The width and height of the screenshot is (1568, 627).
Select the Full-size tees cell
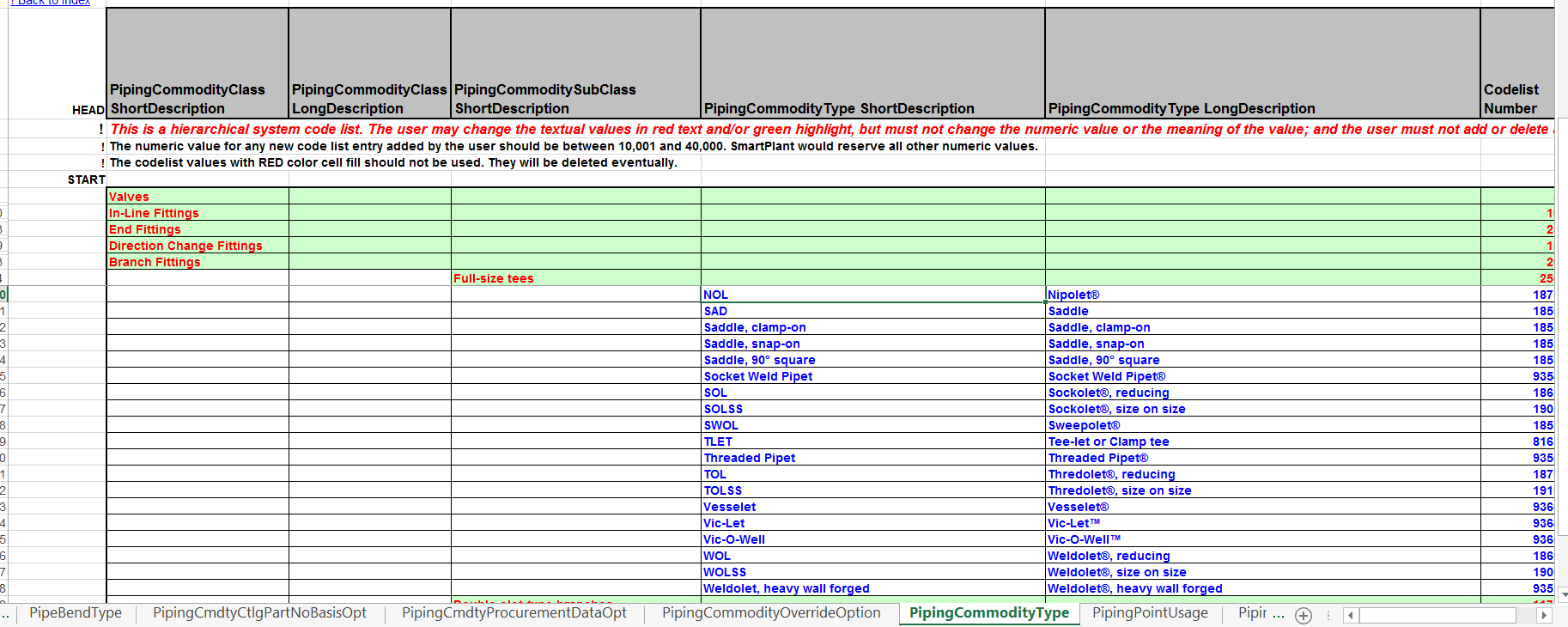(x=576, y=278)
